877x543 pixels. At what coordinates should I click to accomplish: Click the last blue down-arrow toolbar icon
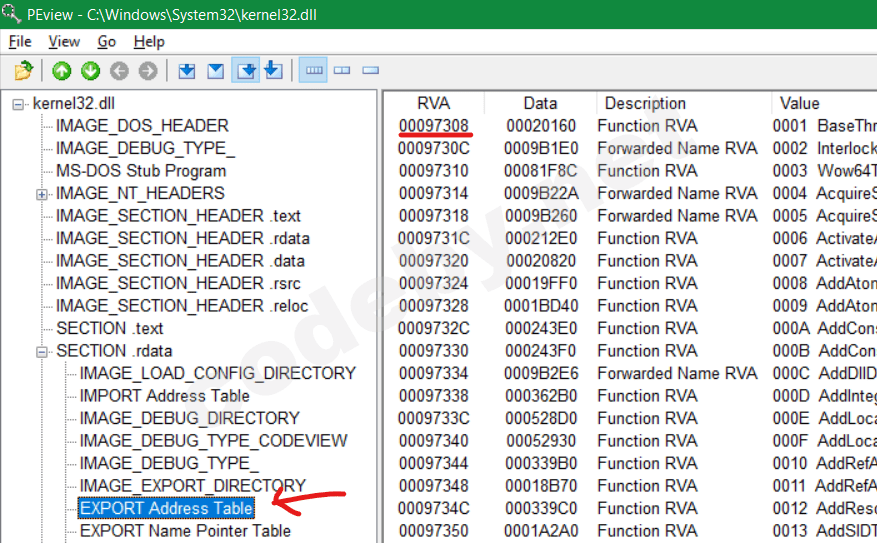click(x=273, y=71)
